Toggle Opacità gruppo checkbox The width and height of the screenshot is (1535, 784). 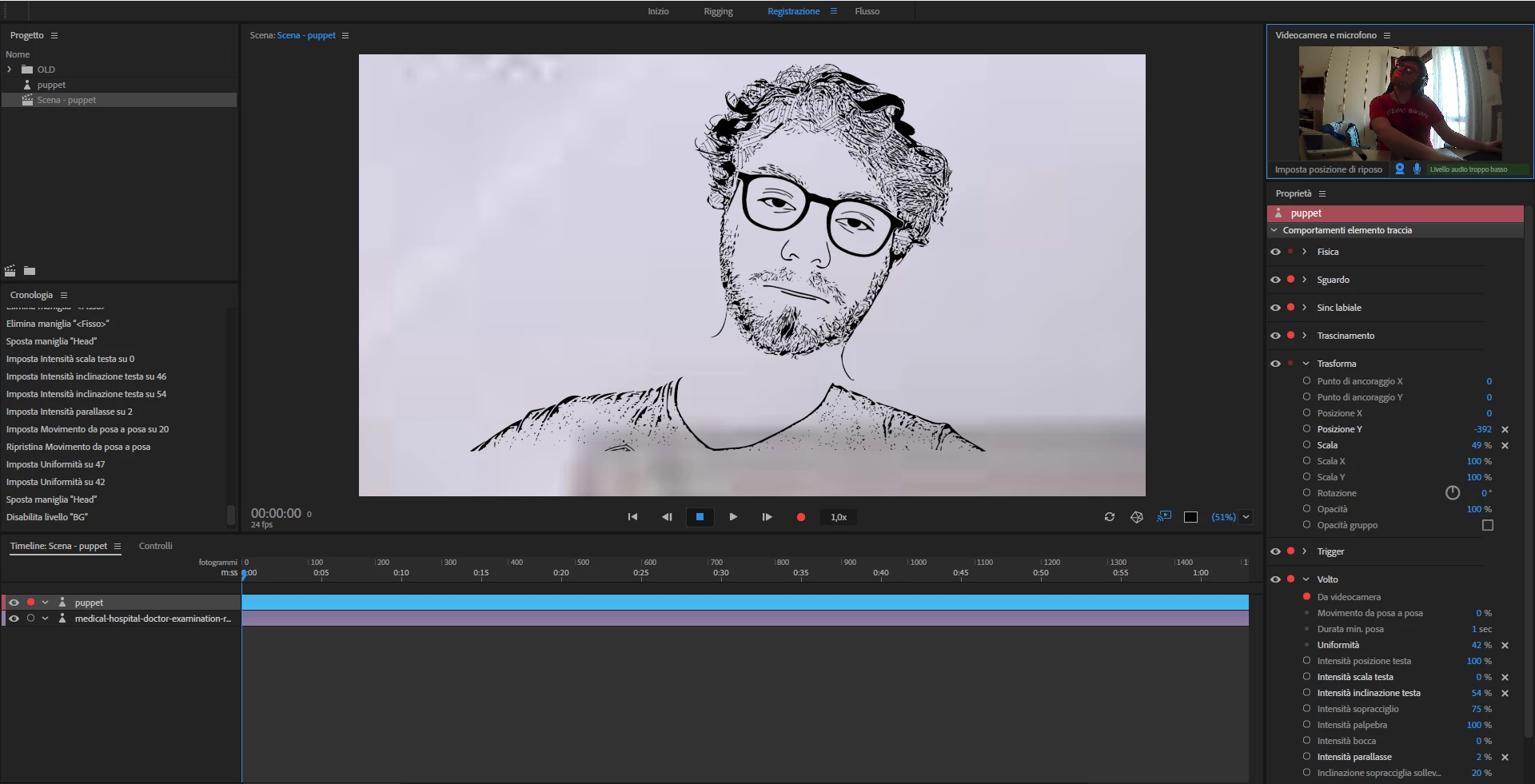pos(1487,525)
